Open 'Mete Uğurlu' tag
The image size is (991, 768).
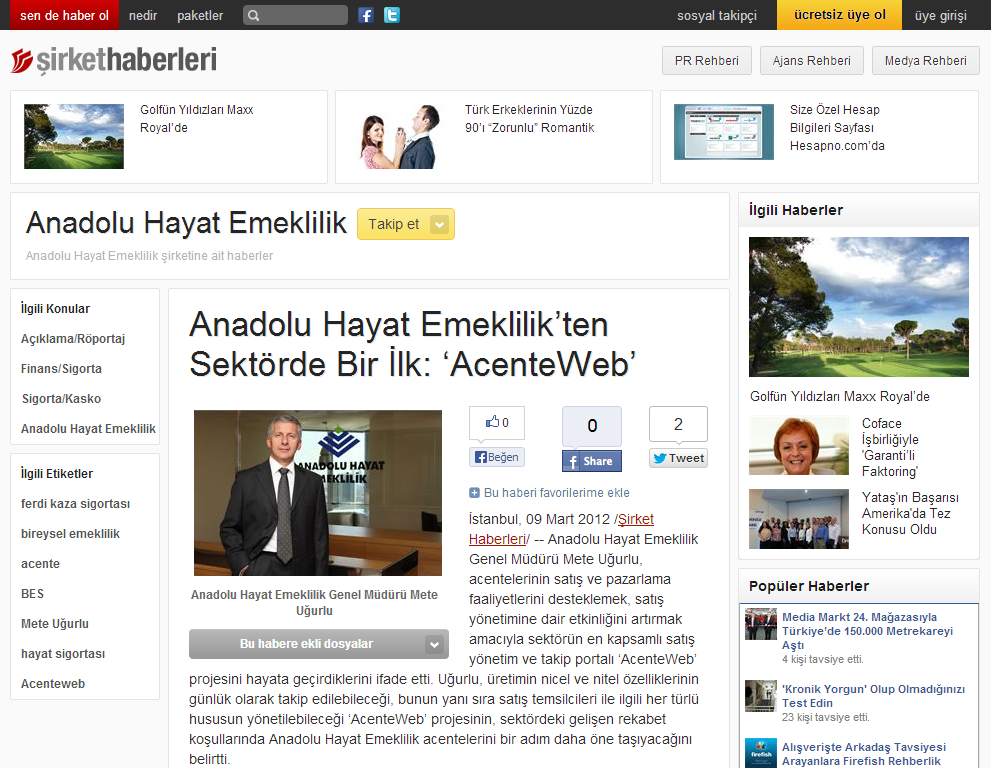tap(55, 624)
